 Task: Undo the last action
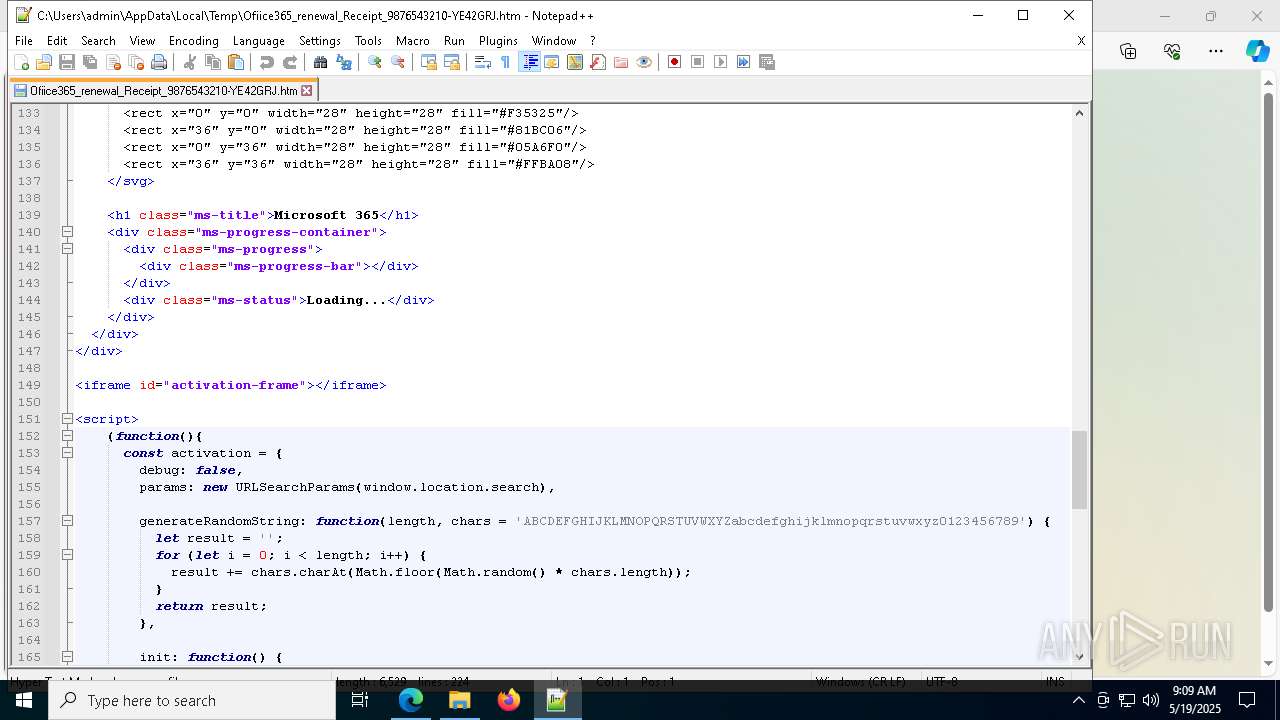tap(266, 62)
